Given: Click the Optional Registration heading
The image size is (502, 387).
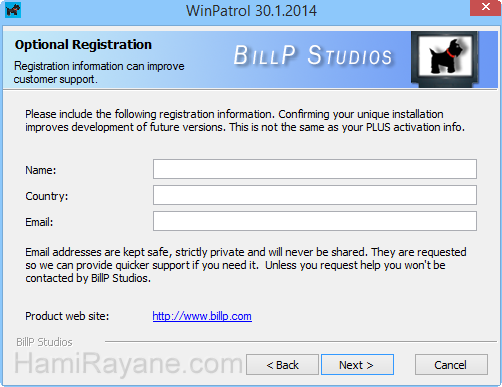Looking at the screenshot, I should pos(83,45).
